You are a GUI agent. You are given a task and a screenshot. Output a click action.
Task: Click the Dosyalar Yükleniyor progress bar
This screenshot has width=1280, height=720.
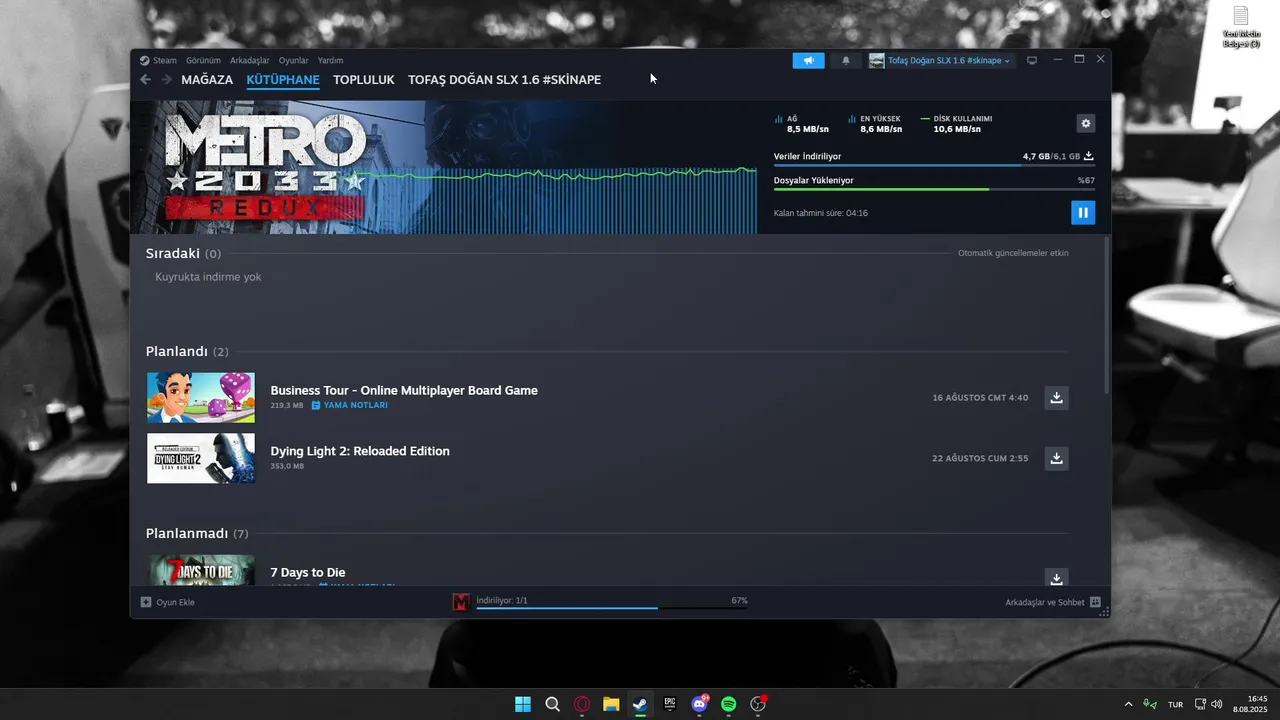(934, 189)
